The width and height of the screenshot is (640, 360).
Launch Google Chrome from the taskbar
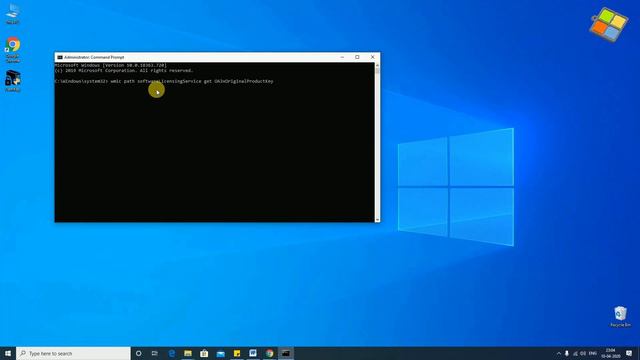coord(269,353)
